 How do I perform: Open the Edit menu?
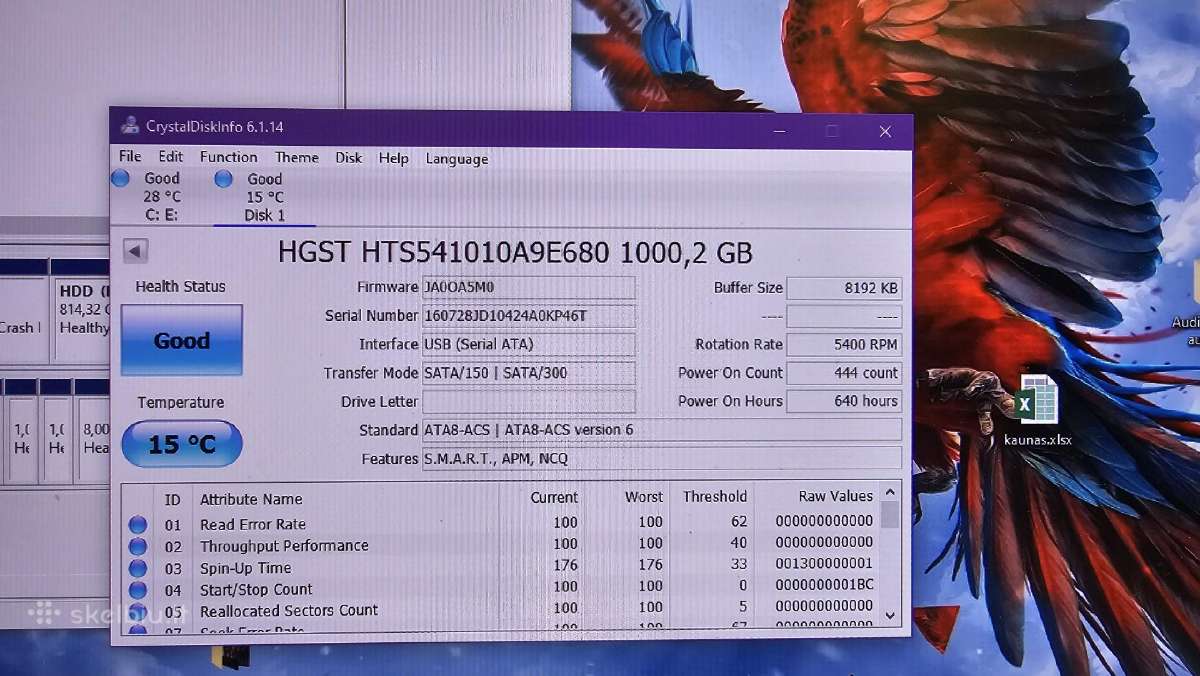pyautogui.click(x=170, y=157)
